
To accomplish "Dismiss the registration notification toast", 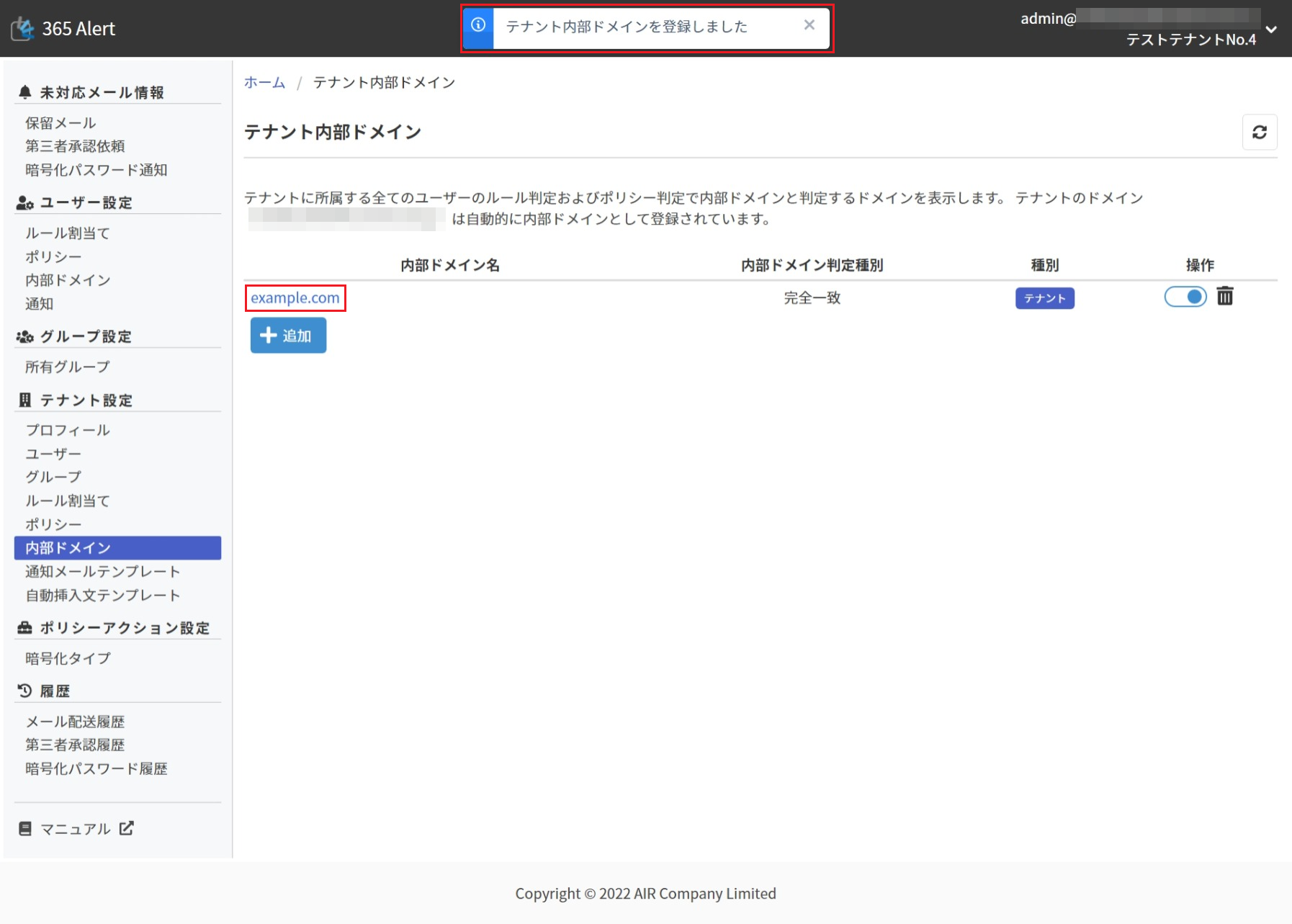I will pyautogui.click(x=809, y=25).
